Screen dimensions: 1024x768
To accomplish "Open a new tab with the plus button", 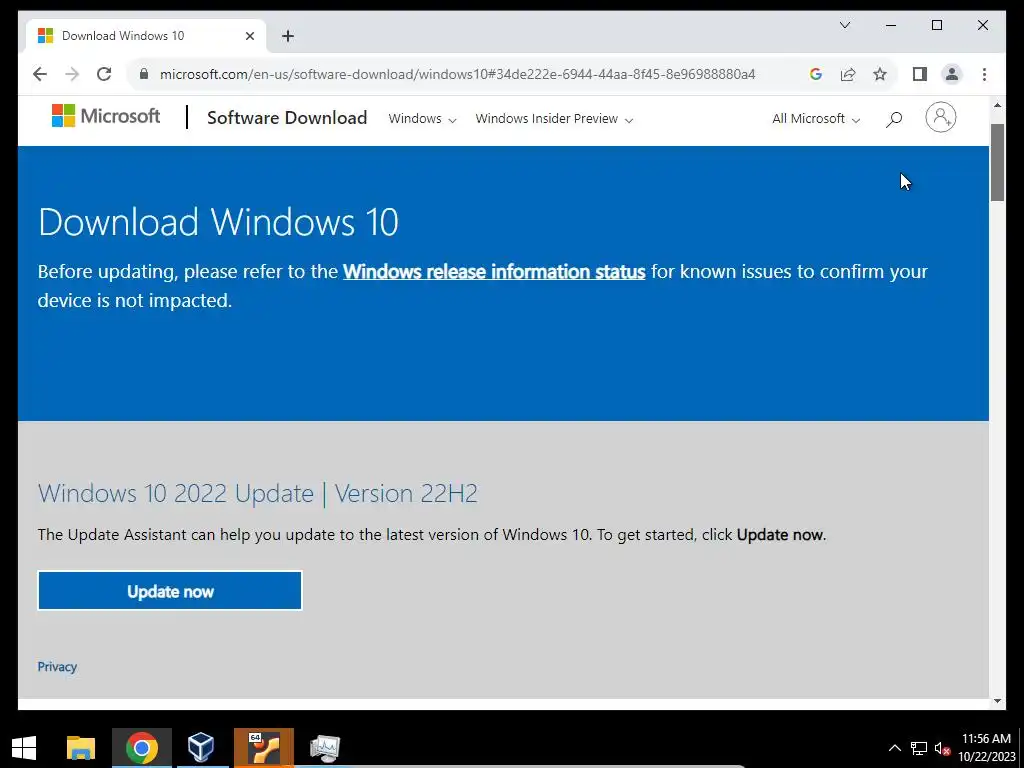I will tap(288, 36).
